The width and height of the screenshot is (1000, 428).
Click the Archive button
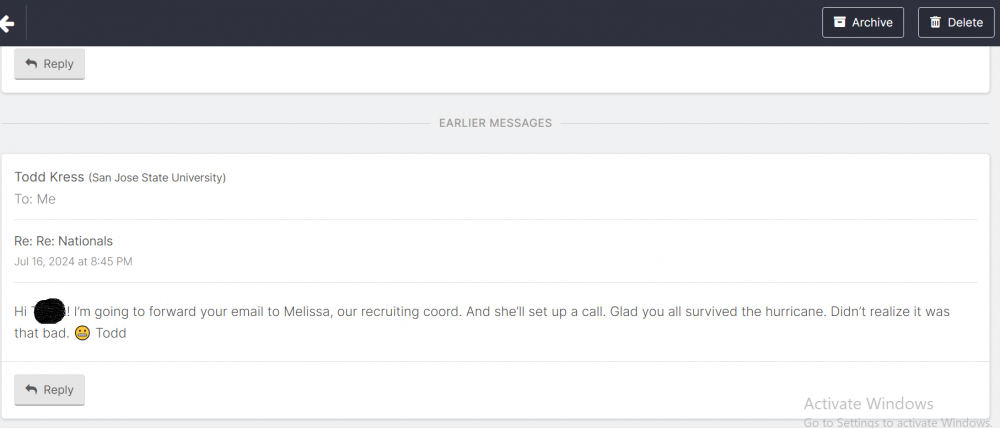[863, 22]
